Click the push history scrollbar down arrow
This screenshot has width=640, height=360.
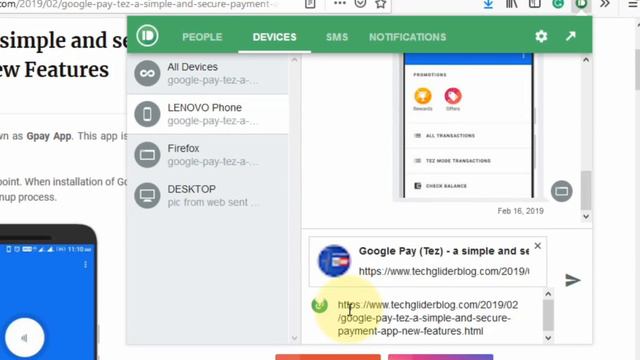point(586,216)
